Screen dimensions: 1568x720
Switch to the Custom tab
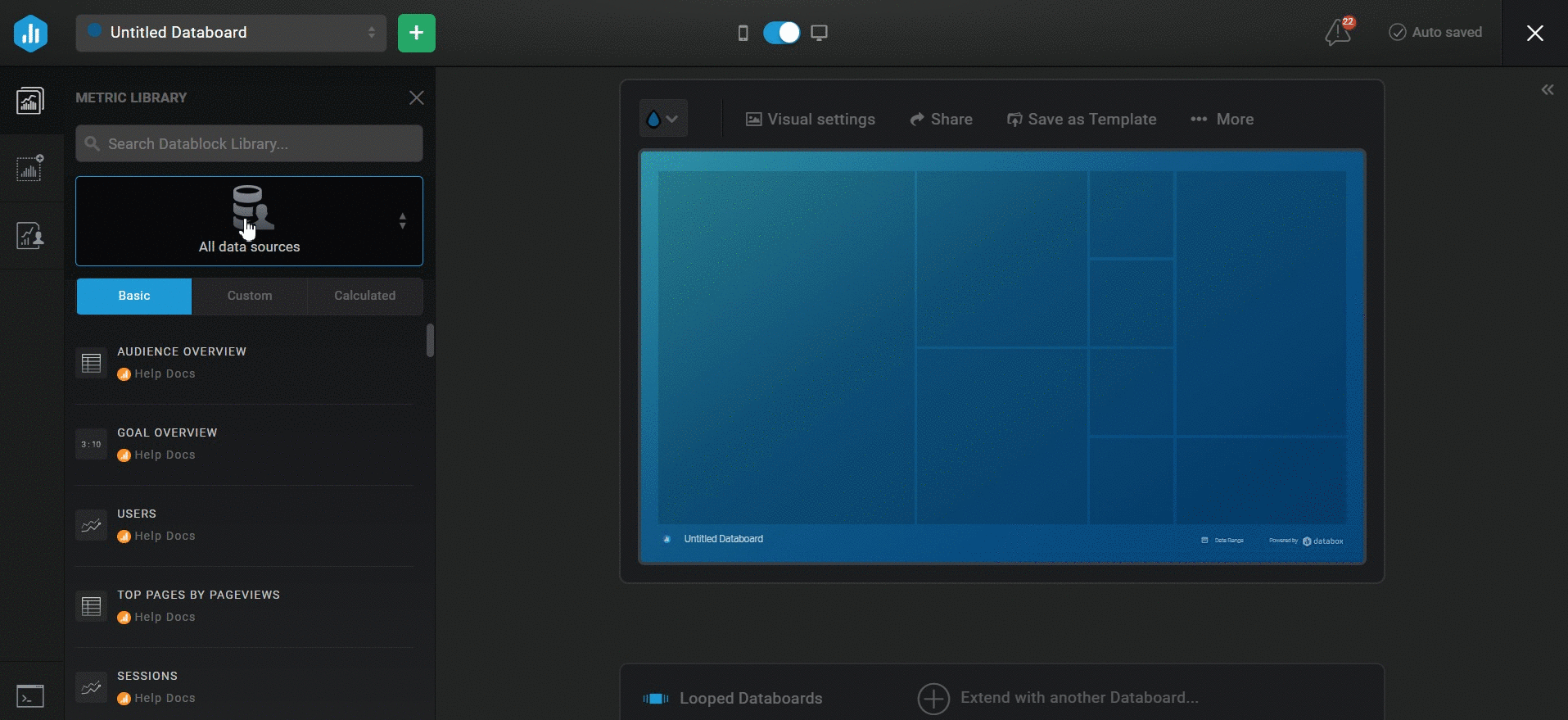[x=250, y=296]
